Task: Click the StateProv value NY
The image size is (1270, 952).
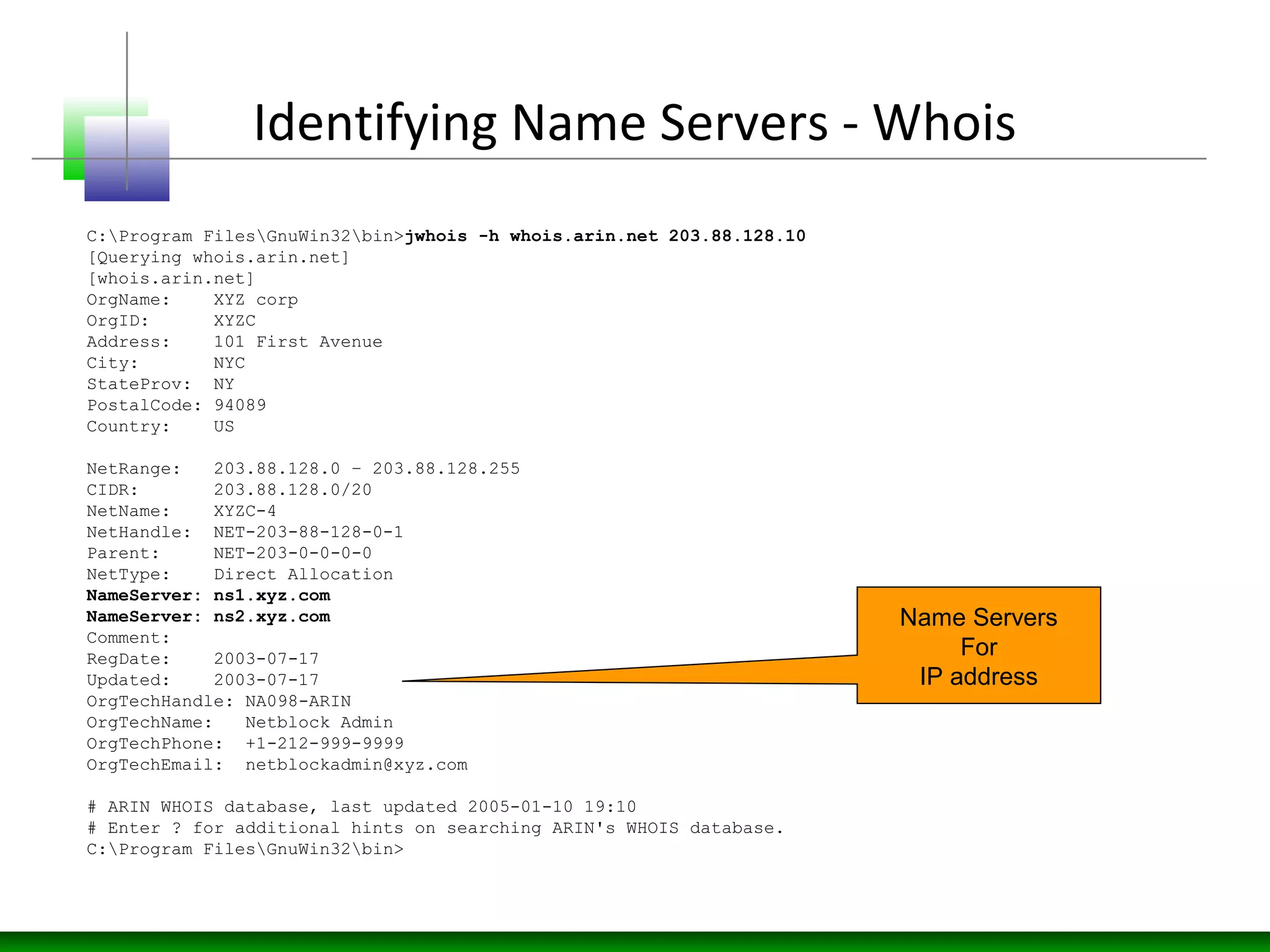Action: (x=224, y=384)
